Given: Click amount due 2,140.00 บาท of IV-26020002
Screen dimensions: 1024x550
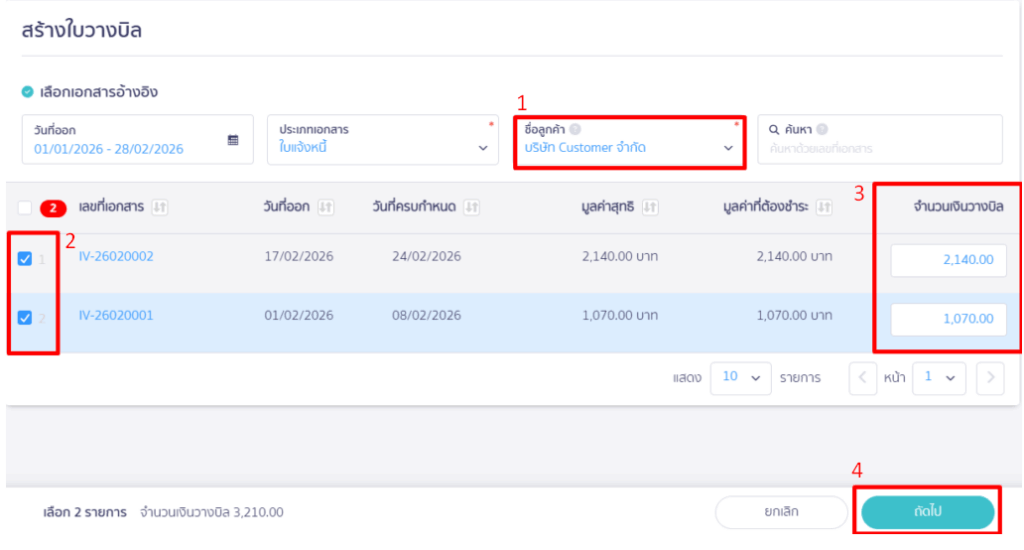Looking at the screenshot, I should coord(794,256).
